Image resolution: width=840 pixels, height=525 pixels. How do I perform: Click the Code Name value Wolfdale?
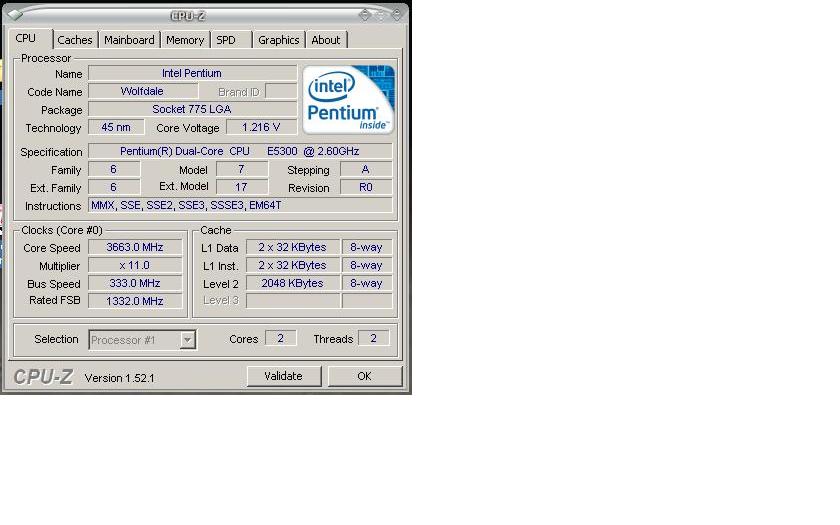142,91
